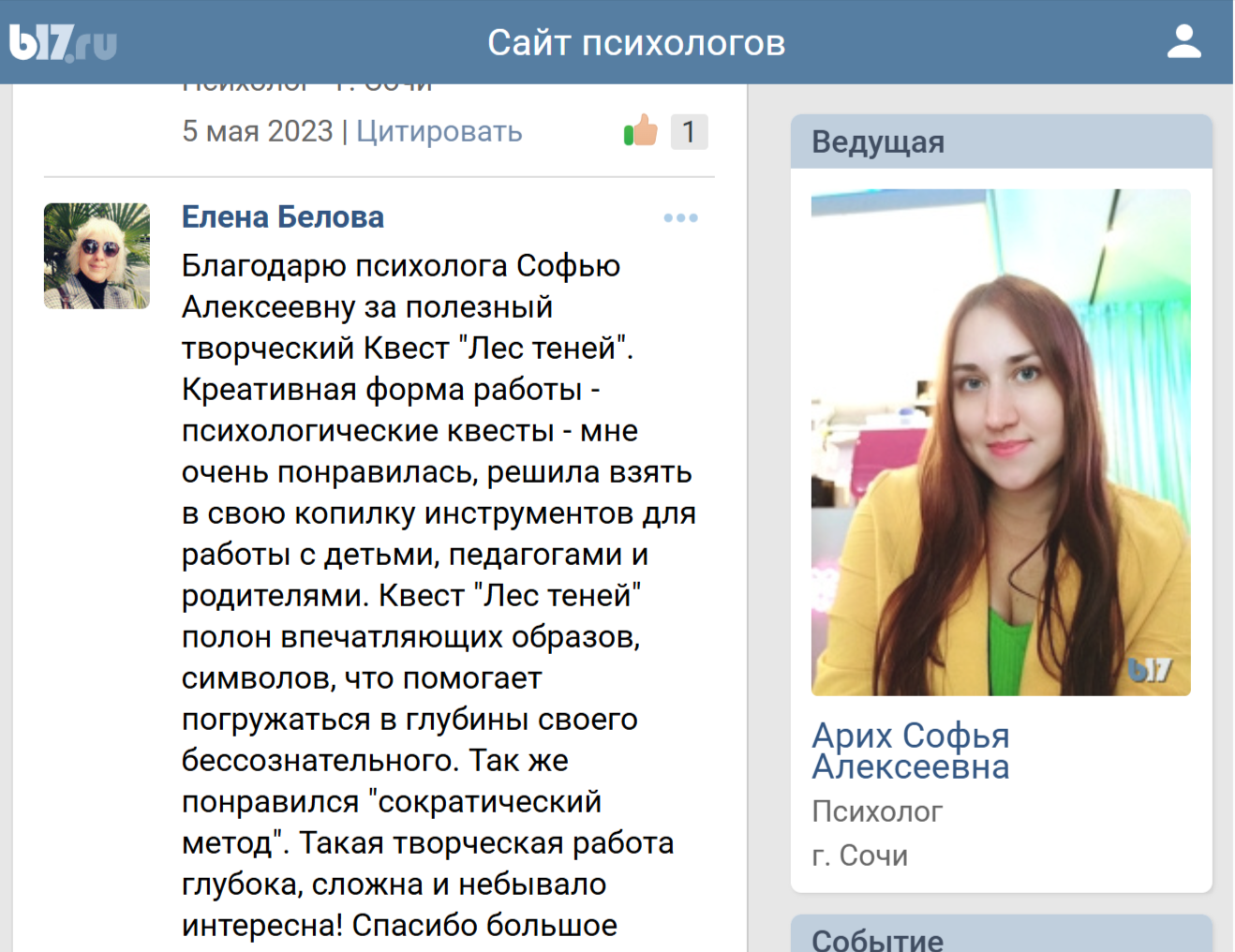
Task: Click Елена Белова's avatar photo
Action: pyautogui.click(x=97, y=256)
